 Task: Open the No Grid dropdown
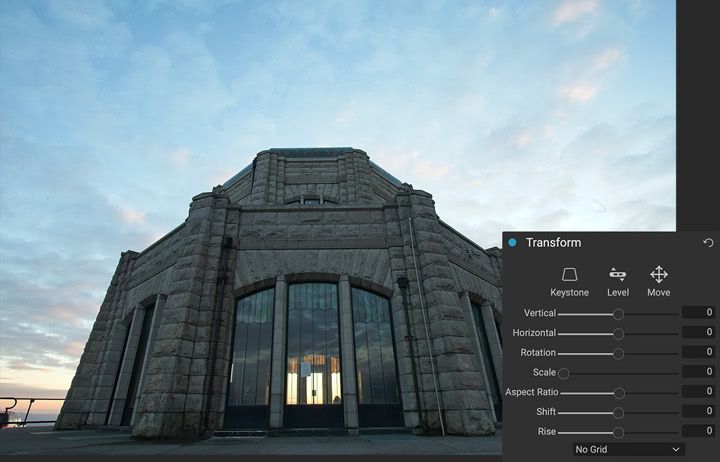pyautogui.click(x=629, y=449)
